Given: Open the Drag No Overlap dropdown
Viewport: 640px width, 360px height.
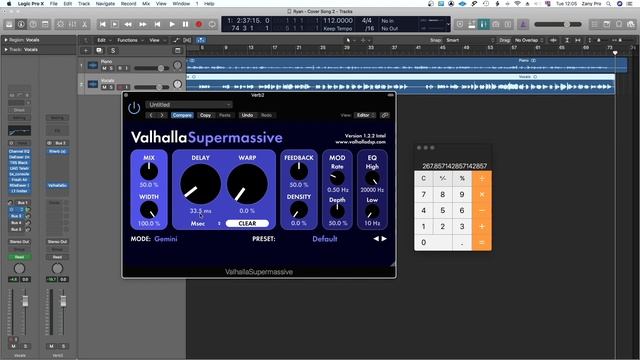Looking at the screenshot, I should click(x=529, y=40).
